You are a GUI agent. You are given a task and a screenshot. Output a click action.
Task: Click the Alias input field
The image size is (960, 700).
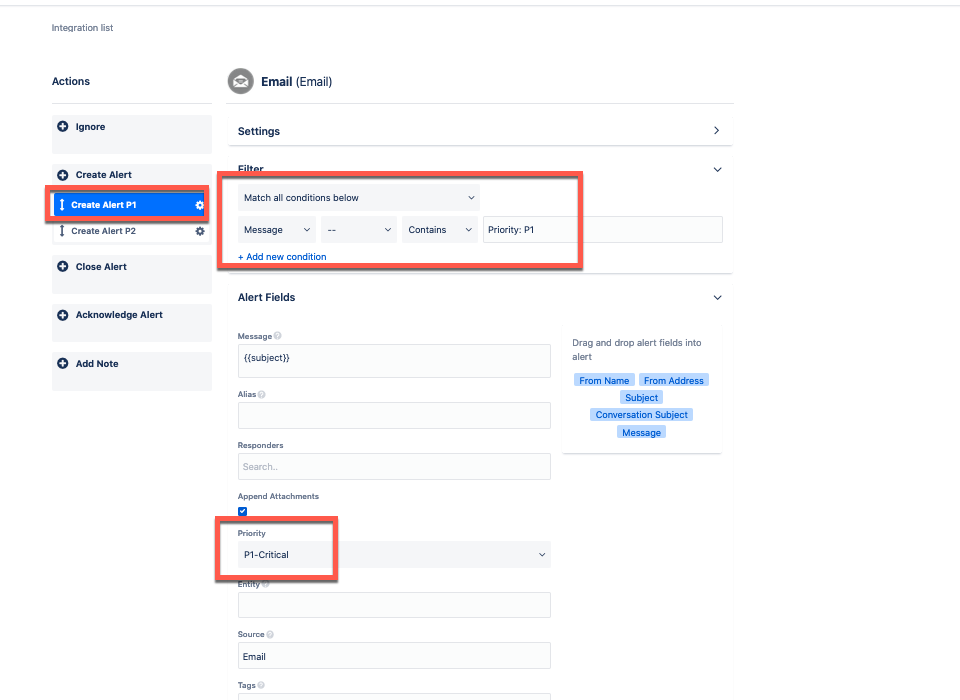394,415
